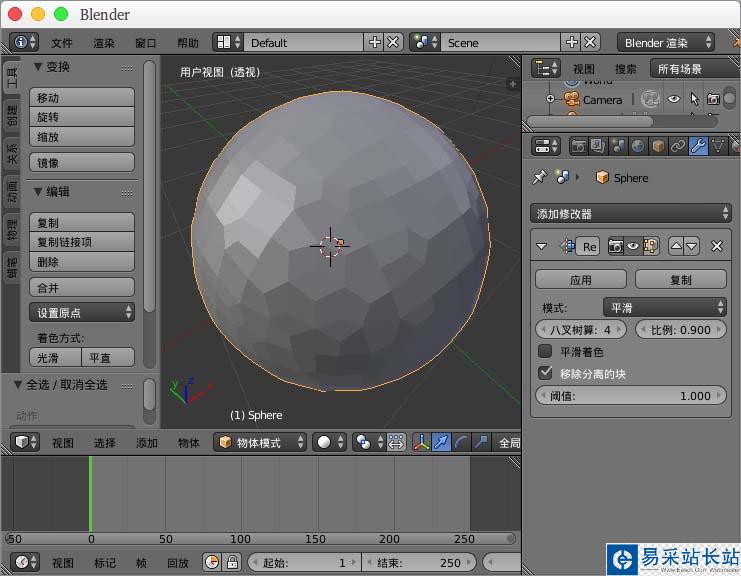Toggle Camera selectability cursor icon
The height and width of the screenshot is (576, 741).
tap(694, 99)
